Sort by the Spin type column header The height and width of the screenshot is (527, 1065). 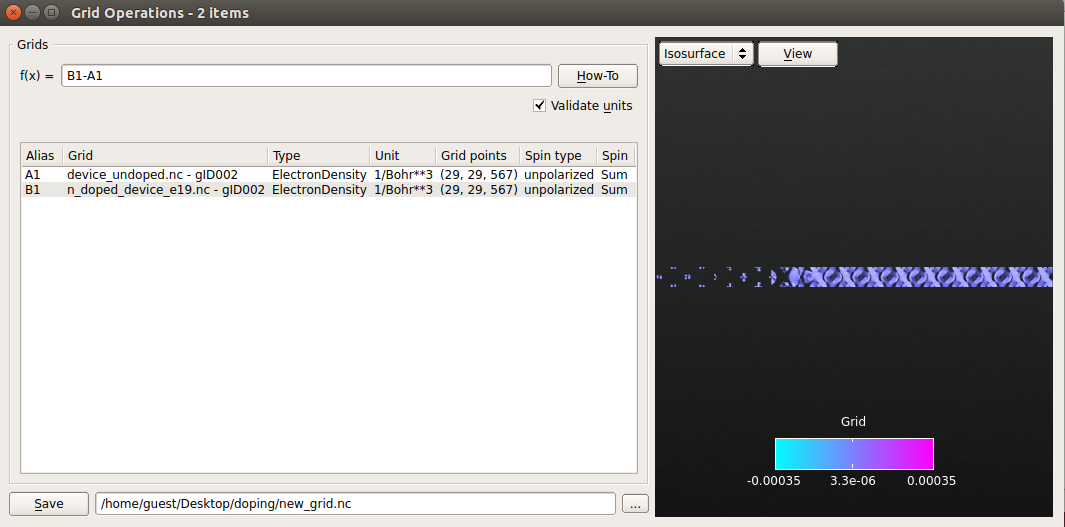click(558, 156)
